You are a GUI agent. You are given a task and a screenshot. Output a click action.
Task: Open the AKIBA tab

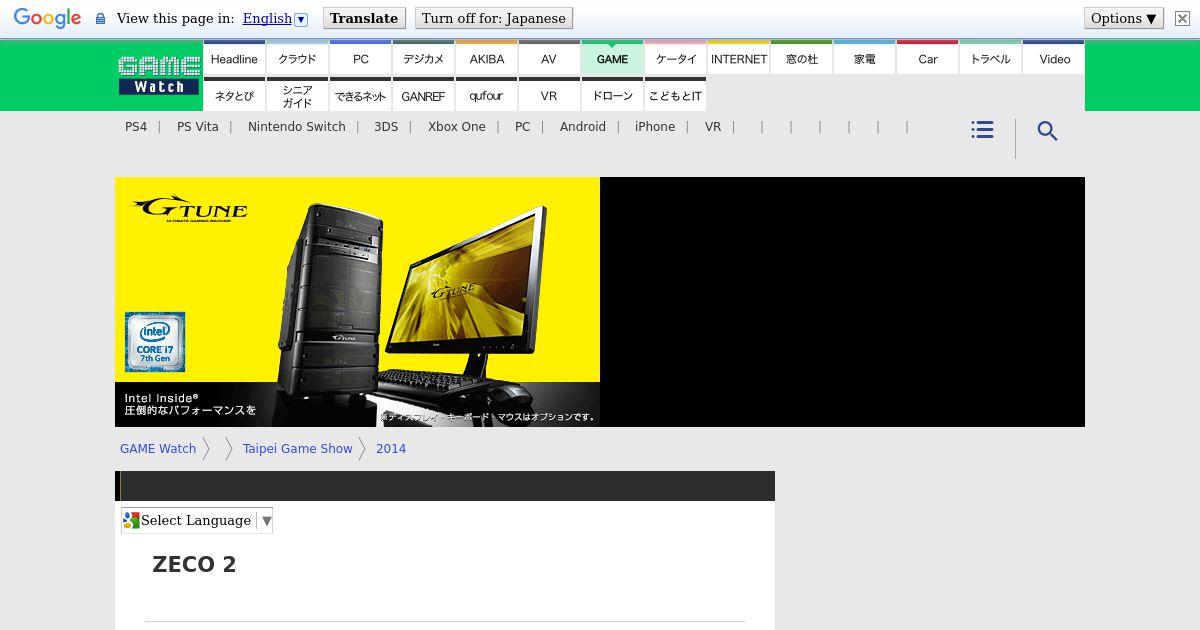[486, 58]
